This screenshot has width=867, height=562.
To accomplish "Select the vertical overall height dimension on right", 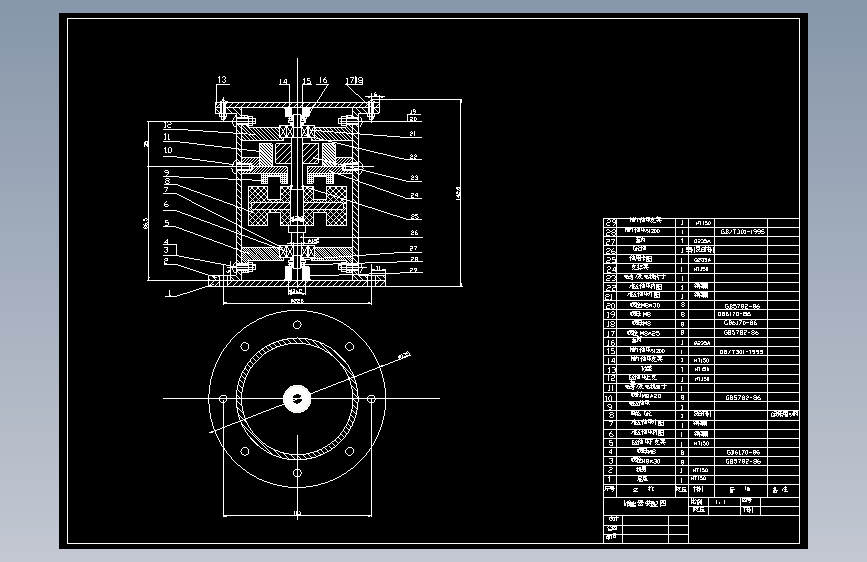I will pyautogui.click(x=458, y=193).
